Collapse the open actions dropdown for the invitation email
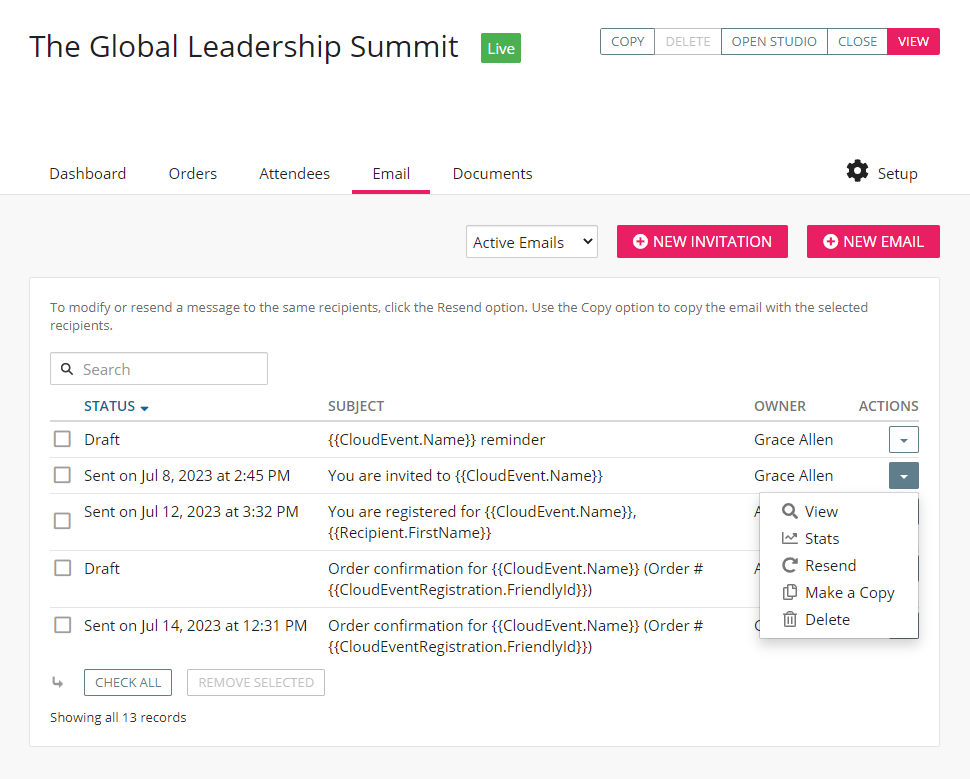 pyautogui.click(x=903, y=476)
